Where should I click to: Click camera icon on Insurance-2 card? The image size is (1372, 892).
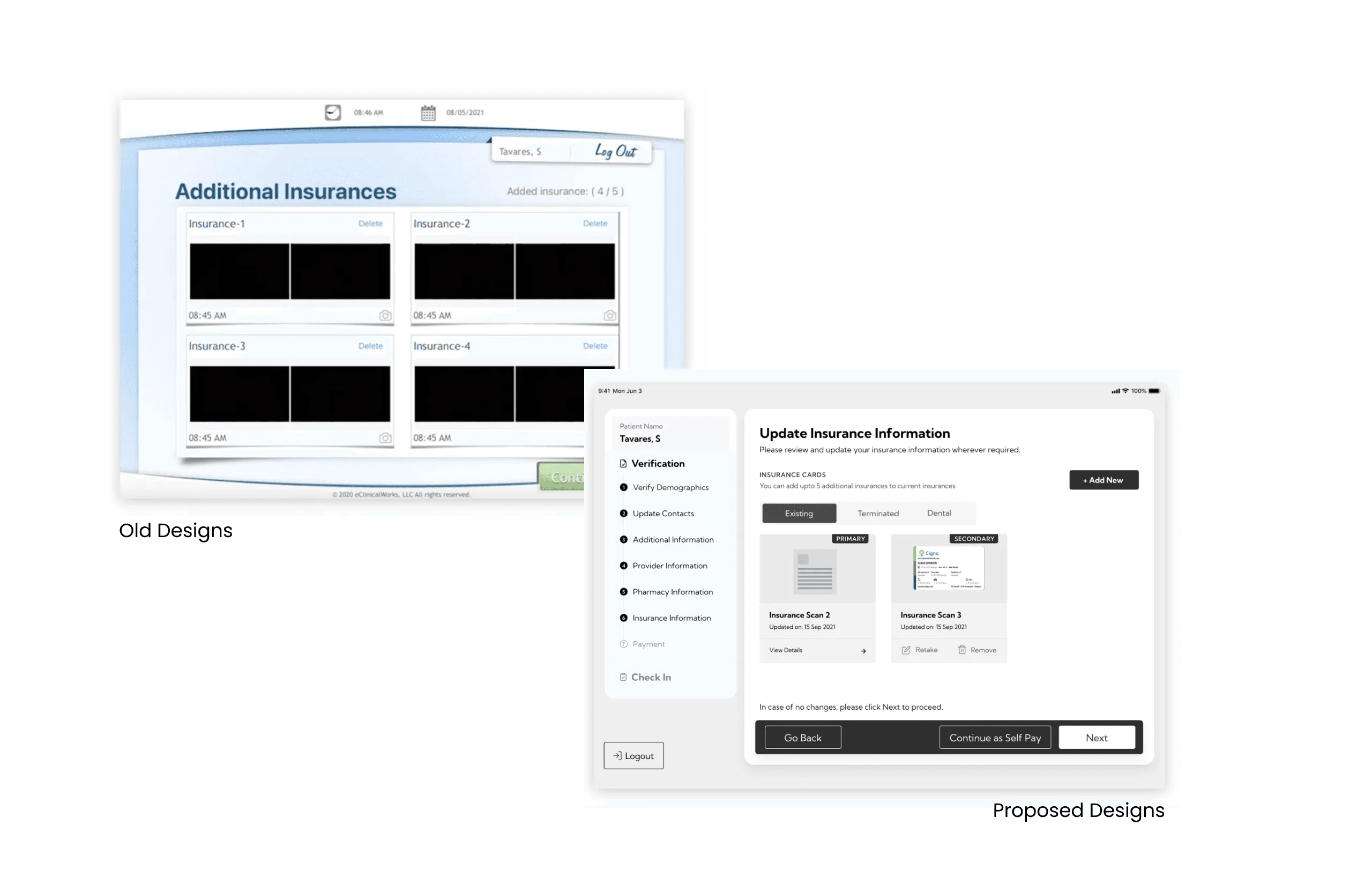point(610,315)
